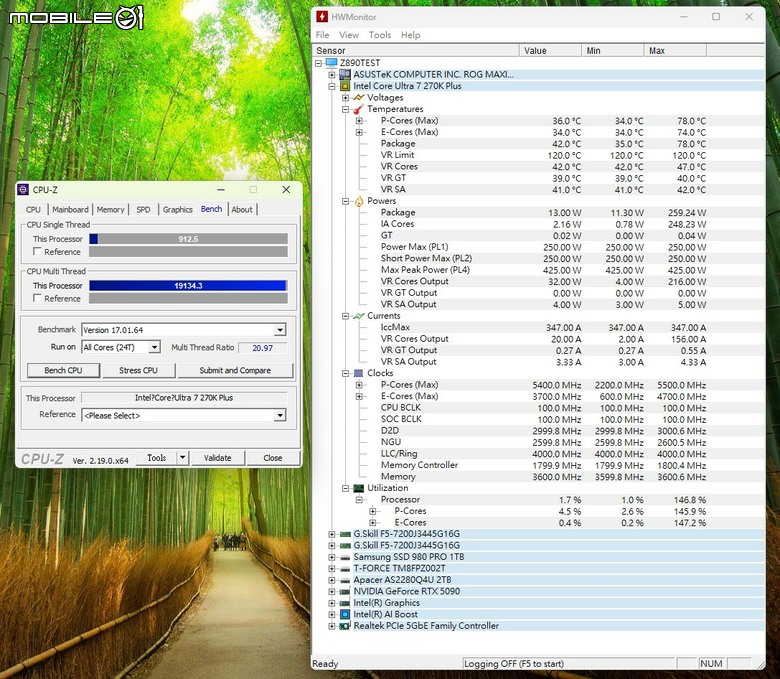Open the Tools menu in HWMonitor
This screenshot has height=679, width=780.
(x=380, y=35)
